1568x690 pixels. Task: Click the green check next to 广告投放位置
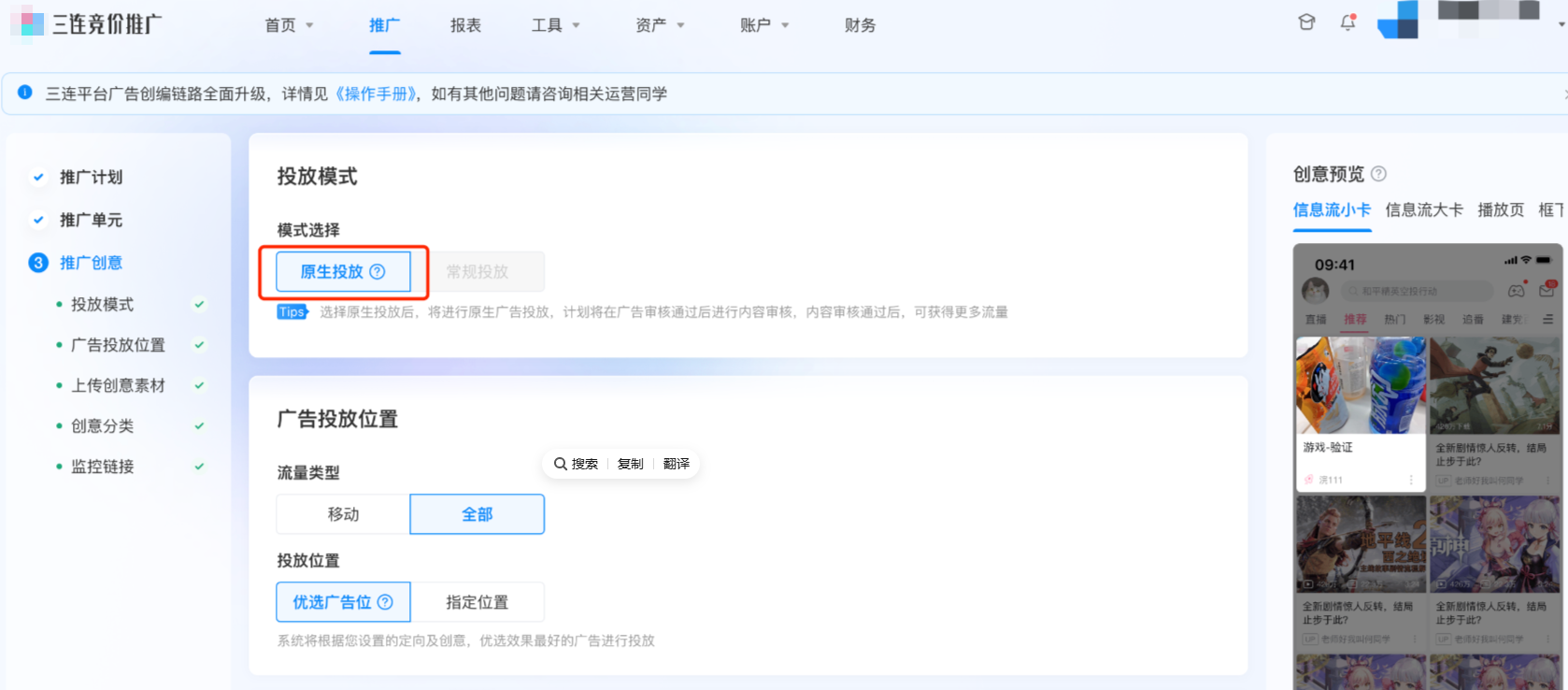coord(199,345)
